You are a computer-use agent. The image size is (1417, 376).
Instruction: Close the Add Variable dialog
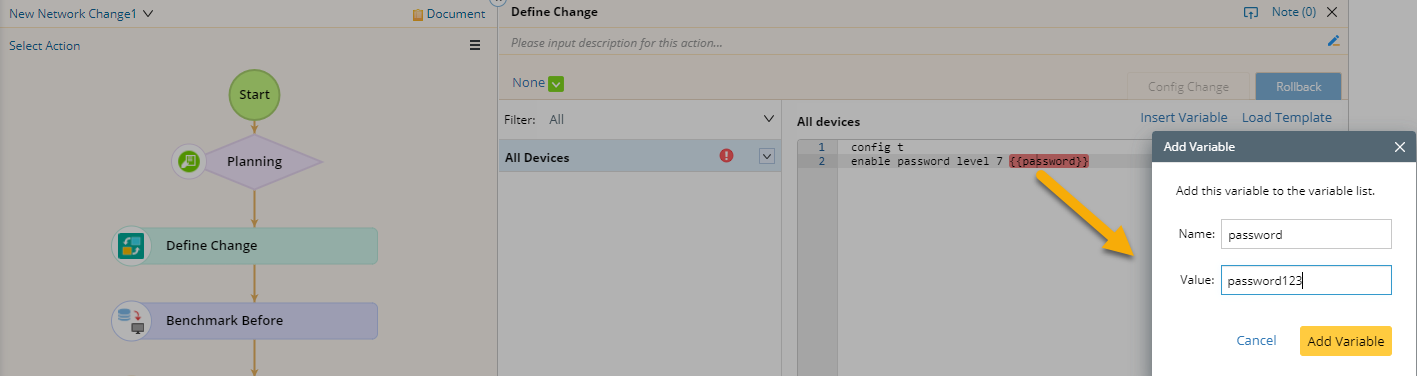[1400, 147]
